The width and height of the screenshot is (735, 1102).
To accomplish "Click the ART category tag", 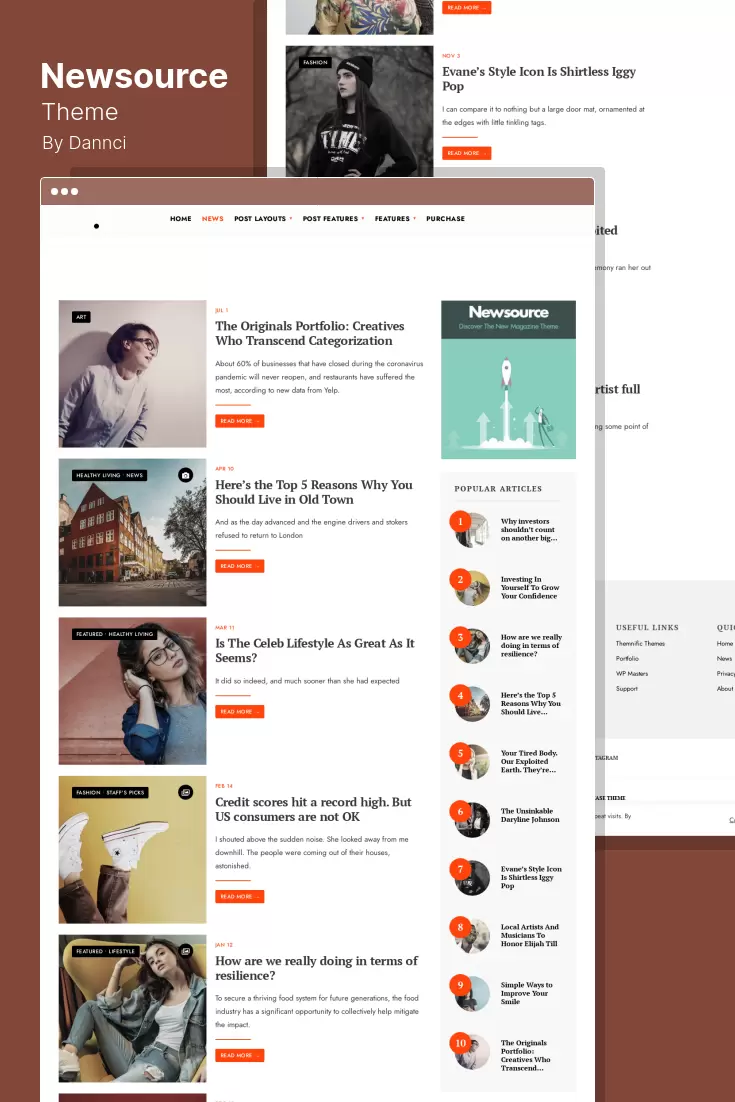I will click(82, 317).
